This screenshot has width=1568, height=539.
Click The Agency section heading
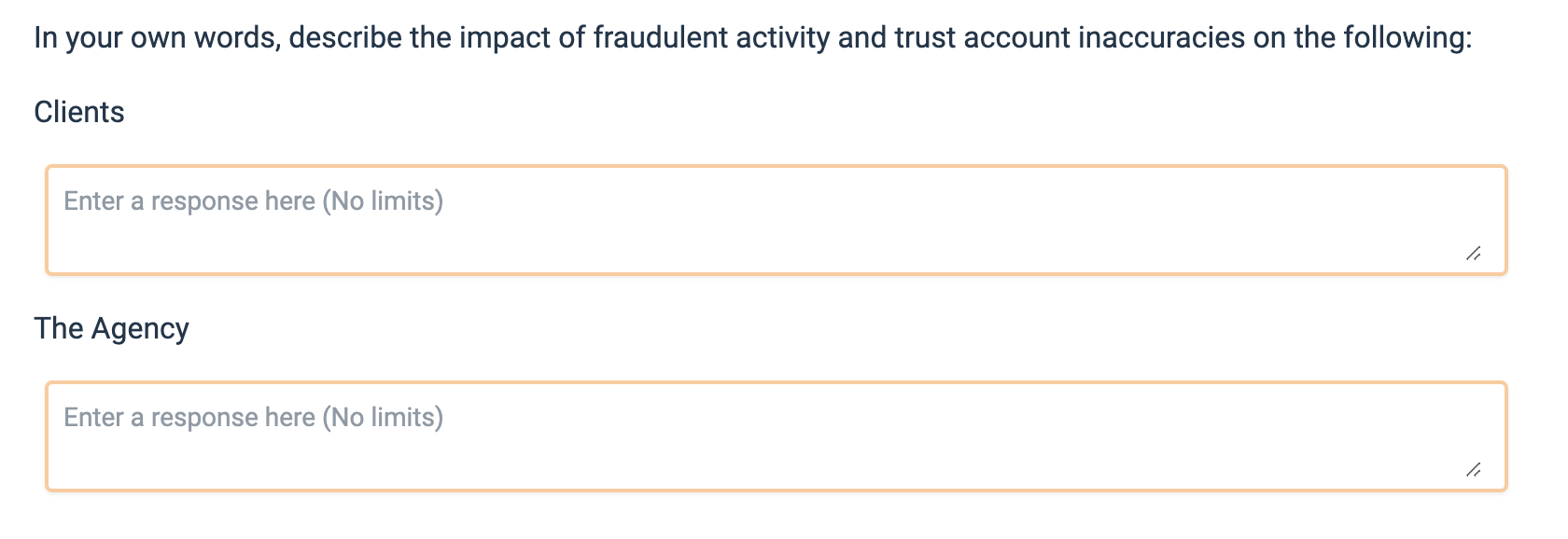[x=112, y=328]
